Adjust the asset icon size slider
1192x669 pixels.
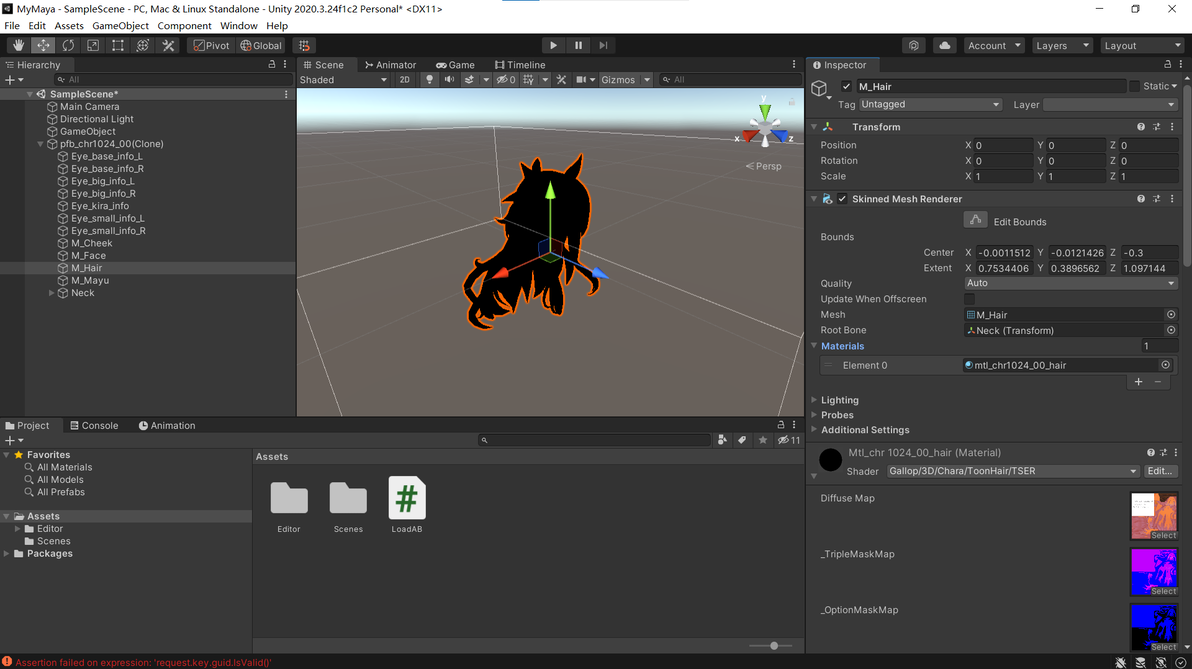pyautogui.click(x=771, y=645)
